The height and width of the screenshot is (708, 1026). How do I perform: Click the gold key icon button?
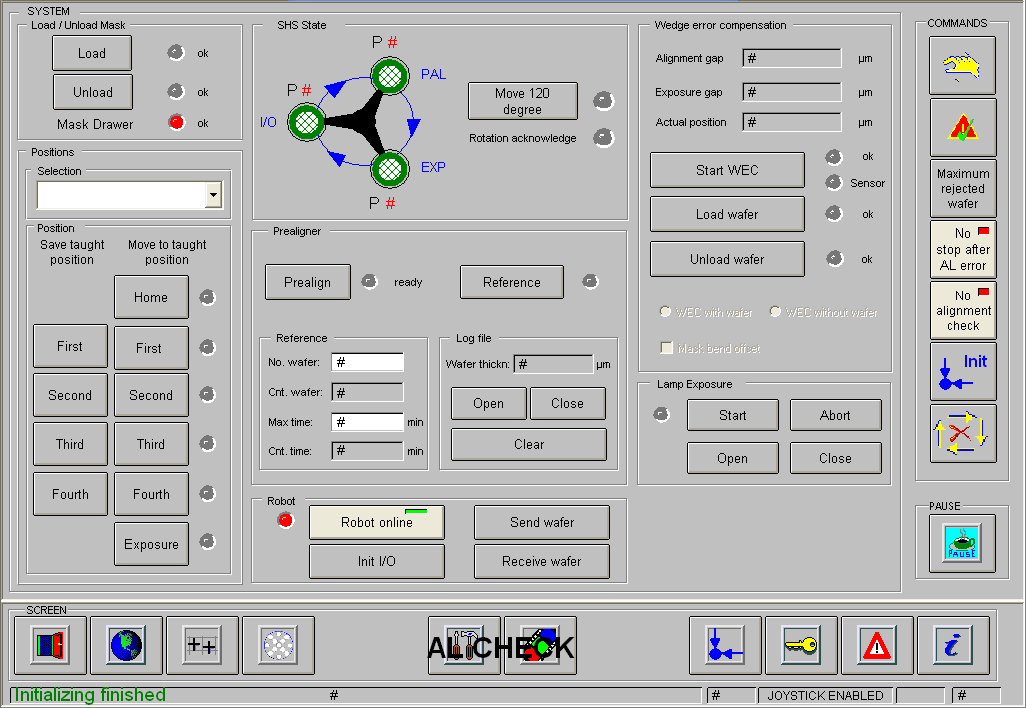coord(801,645)
